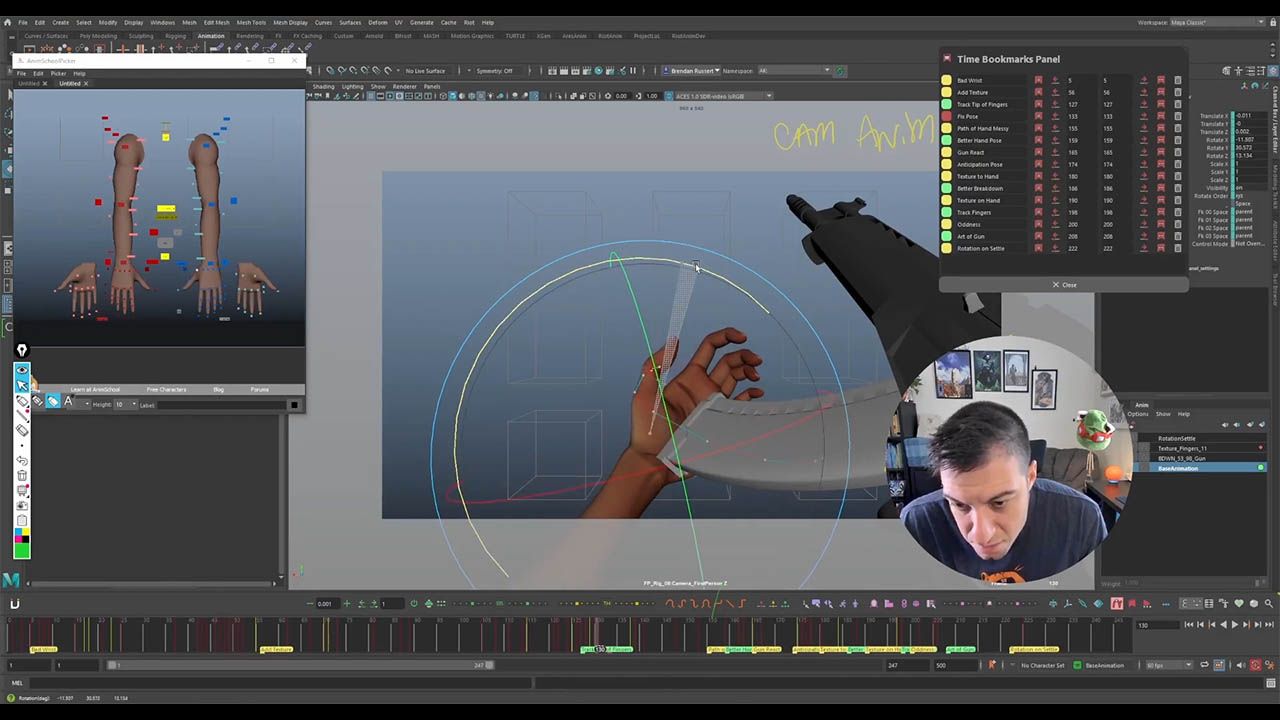Close the Time Bookmarks Panel
This screenshot has height=720, width=1280.
coord(1064,285)
